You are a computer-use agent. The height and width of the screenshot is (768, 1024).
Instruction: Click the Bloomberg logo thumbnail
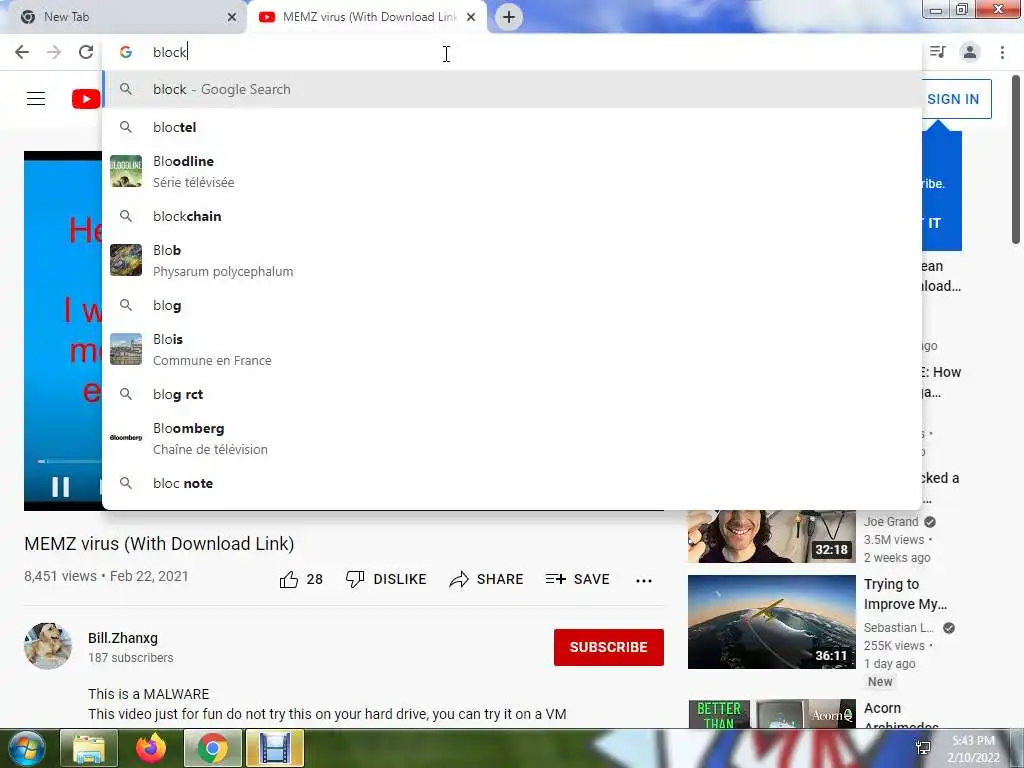126,438
